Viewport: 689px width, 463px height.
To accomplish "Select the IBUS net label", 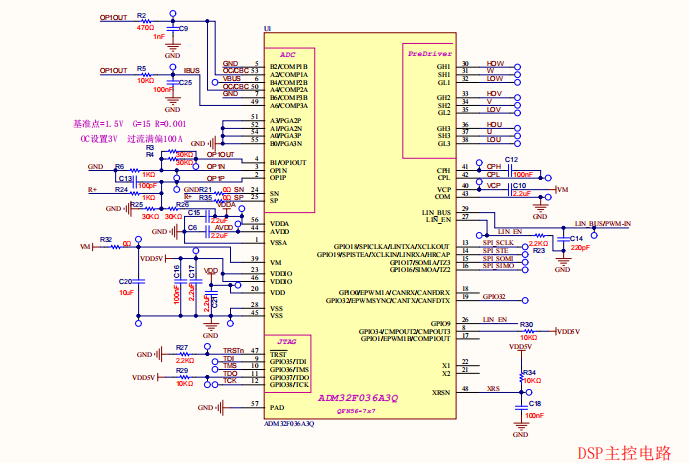I will point(192,70).
